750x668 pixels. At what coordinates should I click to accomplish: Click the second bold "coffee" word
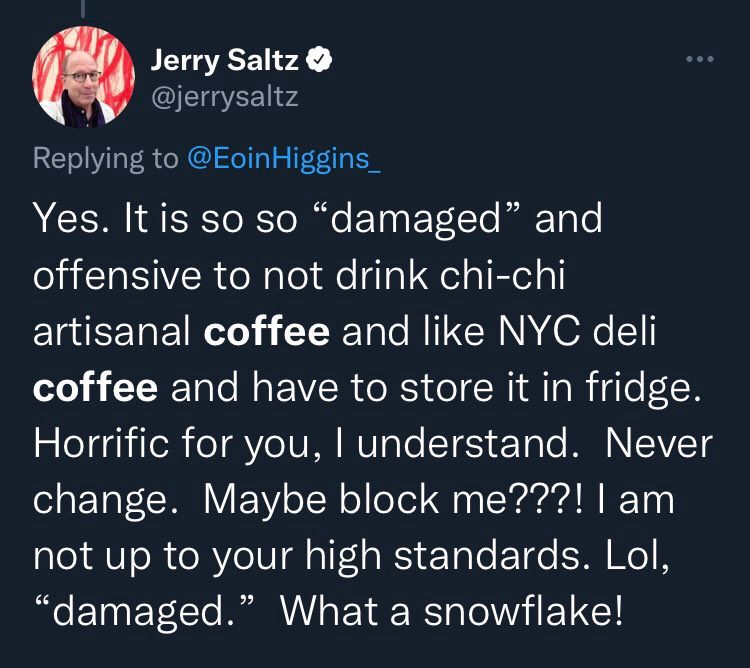(95, 388)
